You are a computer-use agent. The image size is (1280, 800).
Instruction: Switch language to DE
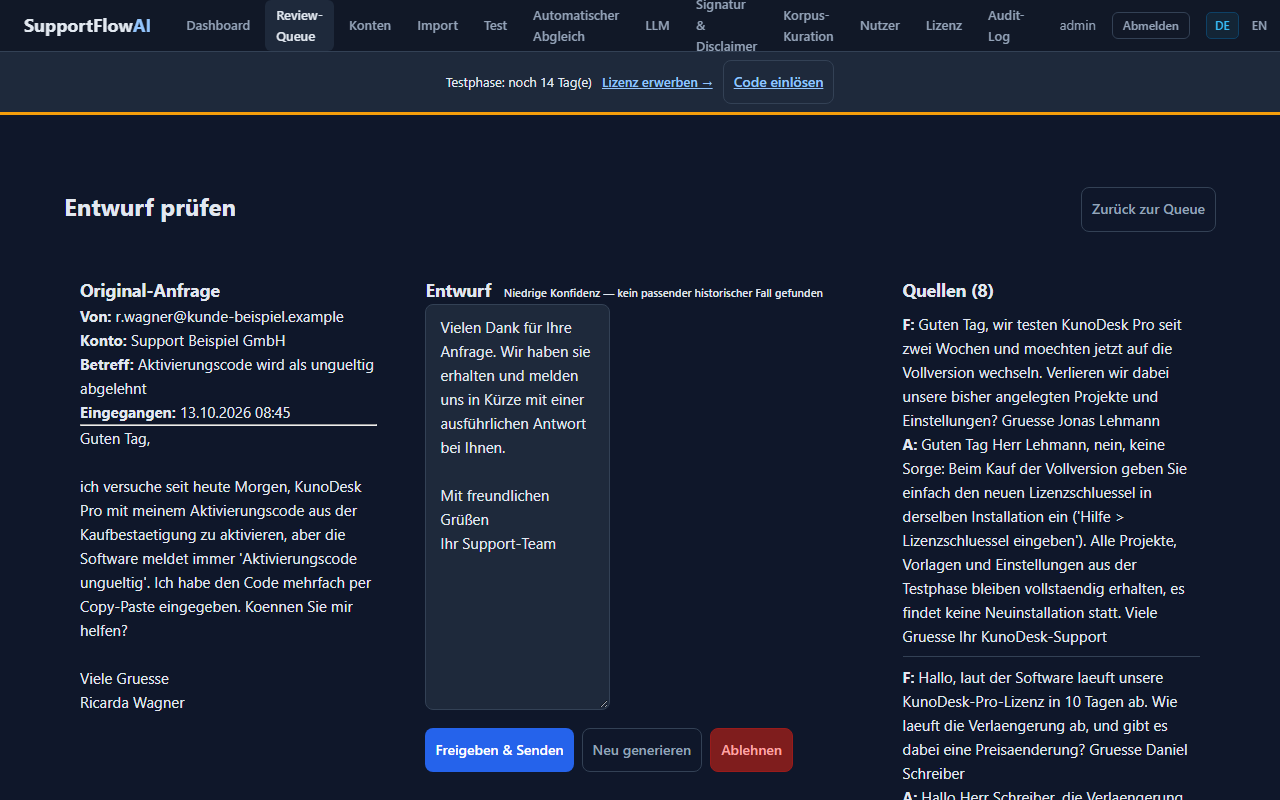pos(1222,26)
